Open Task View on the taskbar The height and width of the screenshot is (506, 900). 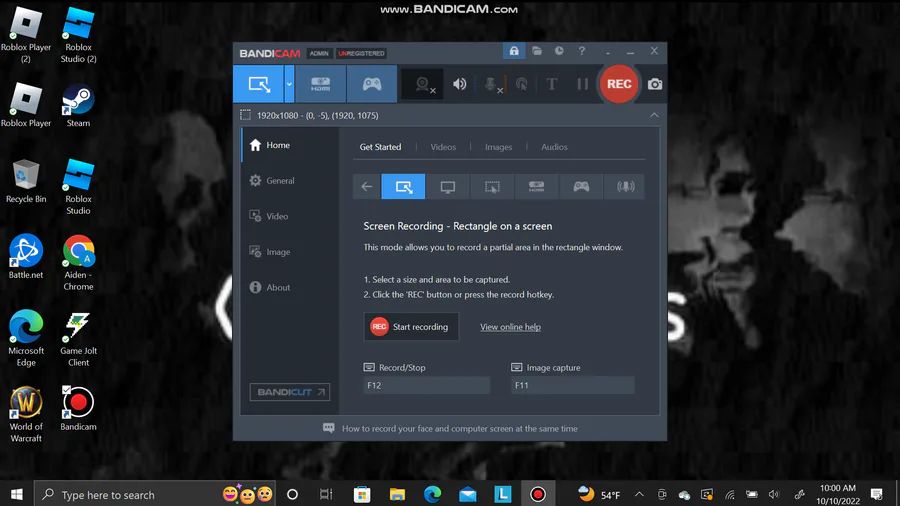(x=325, y=494)
